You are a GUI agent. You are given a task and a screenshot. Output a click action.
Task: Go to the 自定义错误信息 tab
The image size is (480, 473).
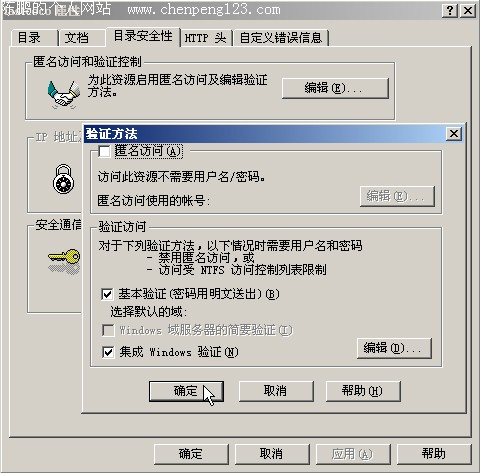point(281,38)
